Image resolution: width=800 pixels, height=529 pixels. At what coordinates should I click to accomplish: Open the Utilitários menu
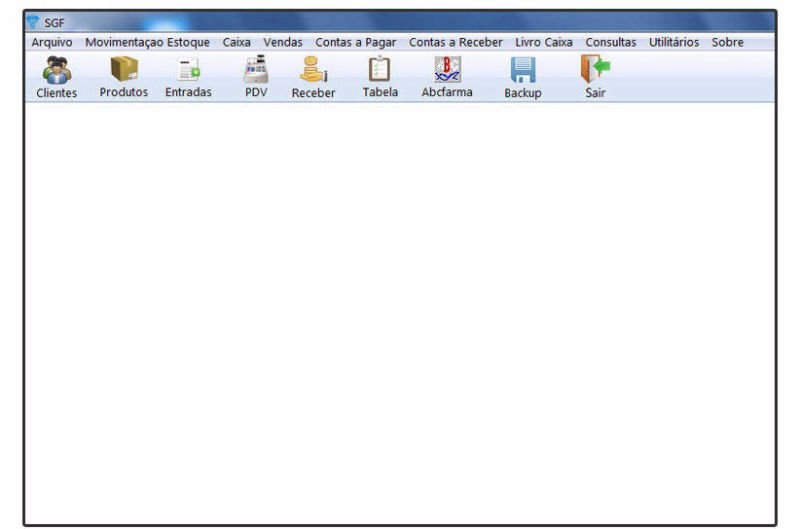pyautogui.click(x=673, y=43)
